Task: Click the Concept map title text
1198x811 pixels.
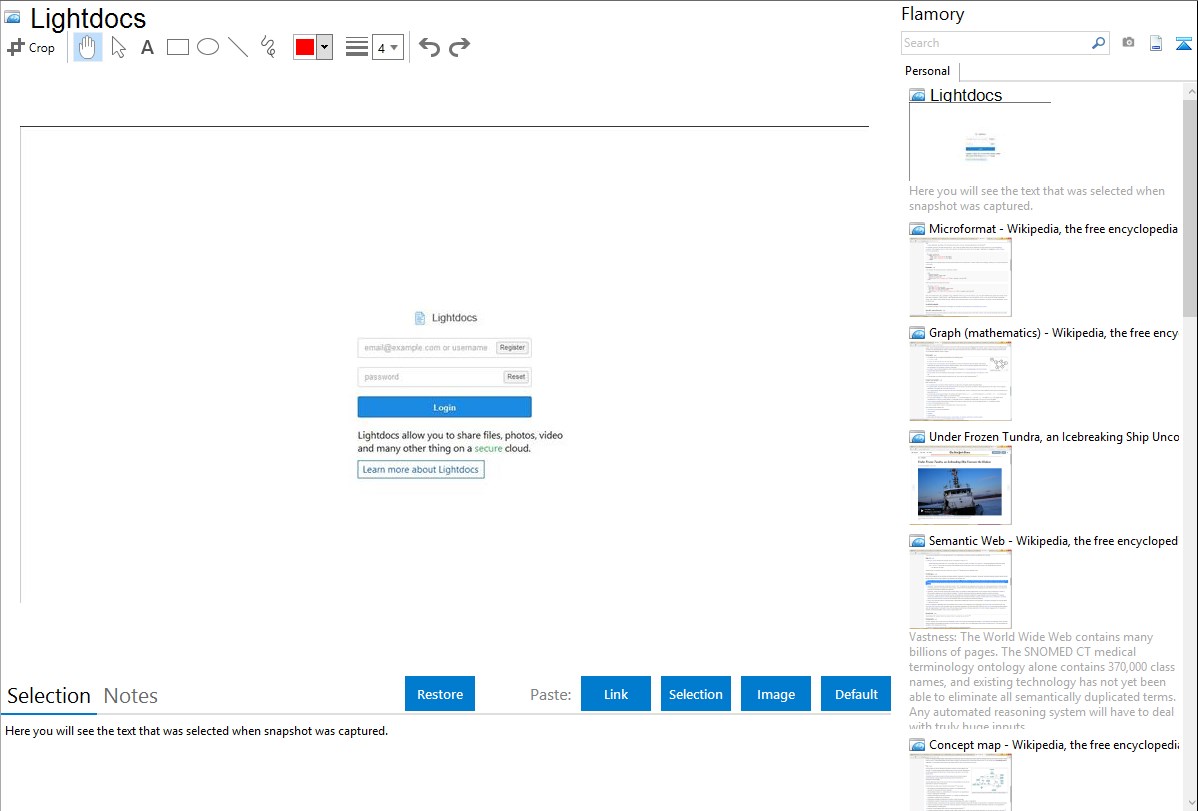Action: (1054, 744)
